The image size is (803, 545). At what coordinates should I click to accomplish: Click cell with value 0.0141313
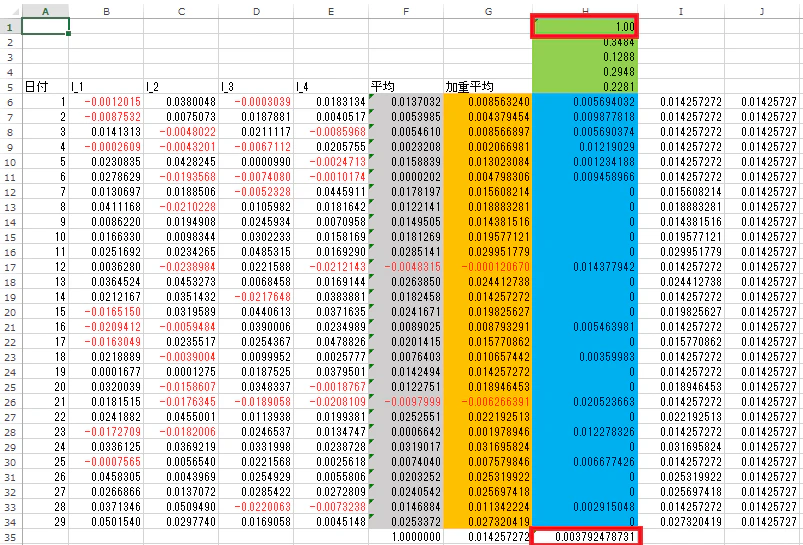pos(106,132)
